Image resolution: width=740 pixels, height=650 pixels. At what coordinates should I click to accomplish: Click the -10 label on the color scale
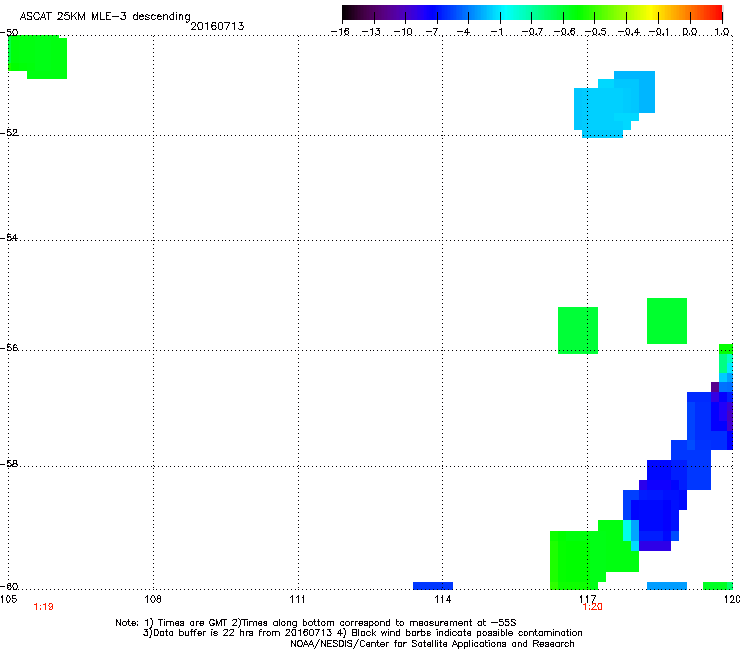pyautogui.click(x=403, y=32)
